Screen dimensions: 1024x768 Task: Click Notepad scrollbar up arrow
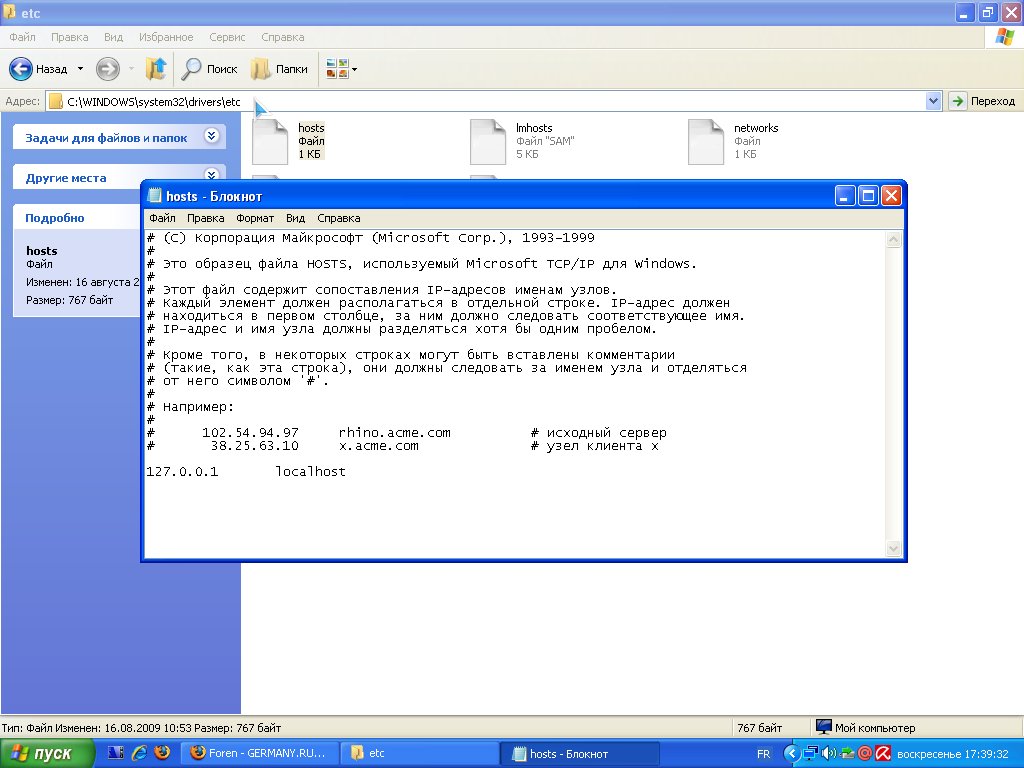click(x=893, y=240)
